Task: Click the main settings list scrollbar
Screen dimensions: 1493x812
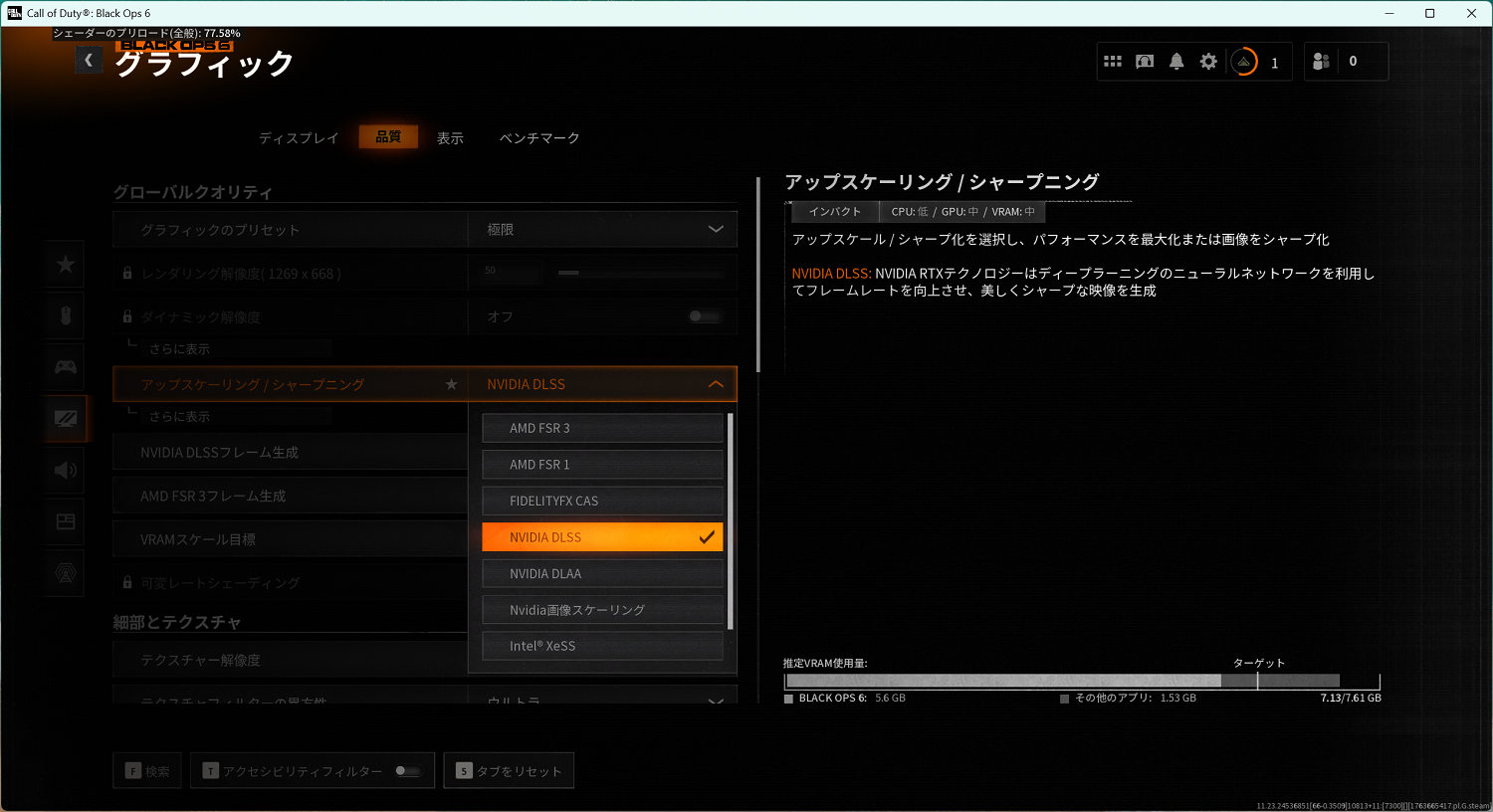Action: pyautogui.click(x=758, y=275)
